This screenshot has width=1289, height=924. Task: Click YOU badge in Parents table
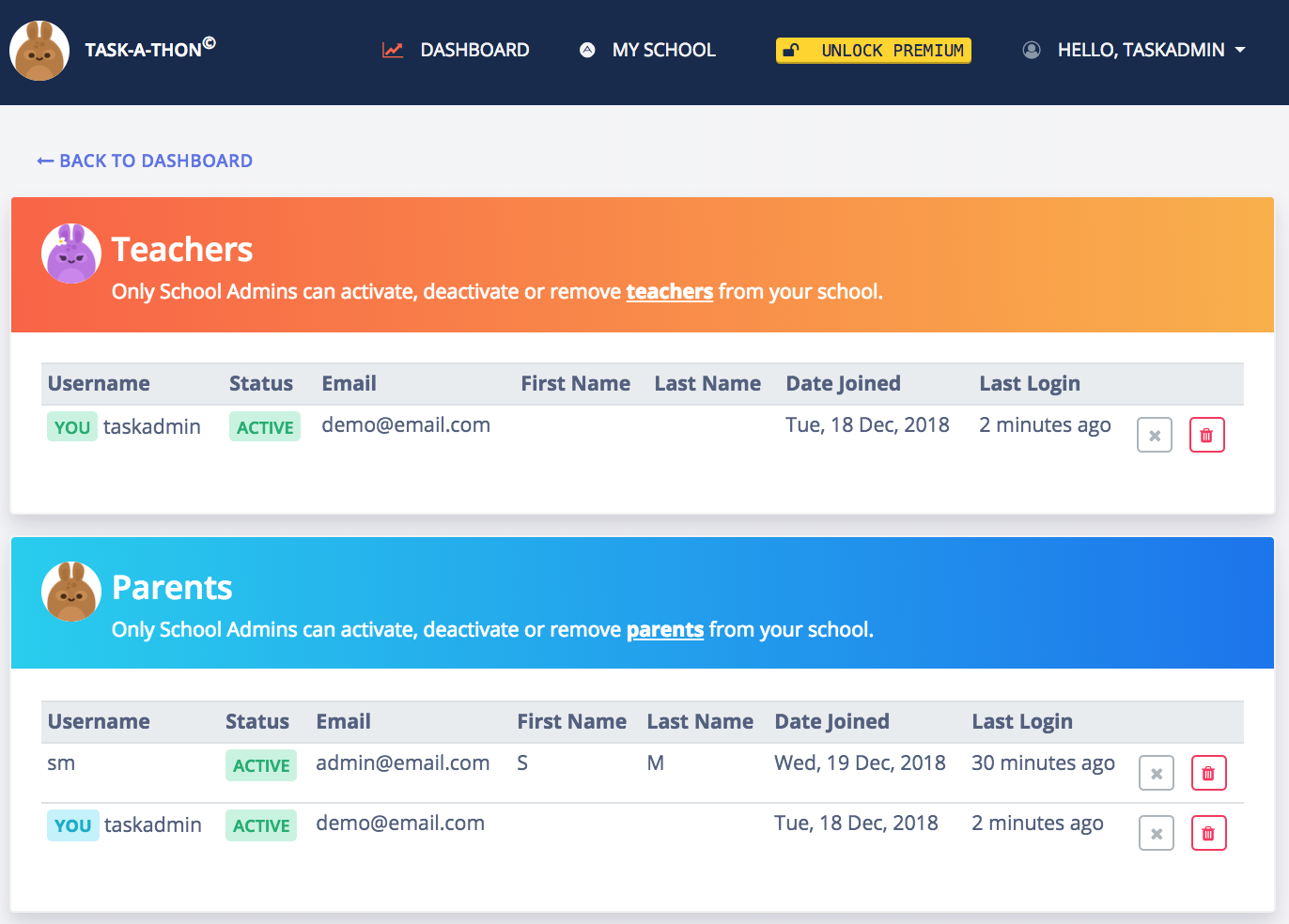[x=73, y=825]
